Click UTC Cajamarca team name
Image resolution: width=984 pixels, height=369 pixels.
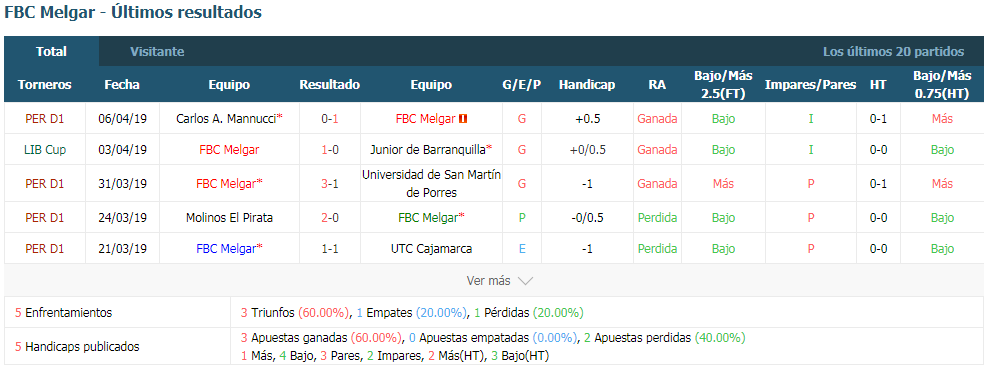click(431, 249)
